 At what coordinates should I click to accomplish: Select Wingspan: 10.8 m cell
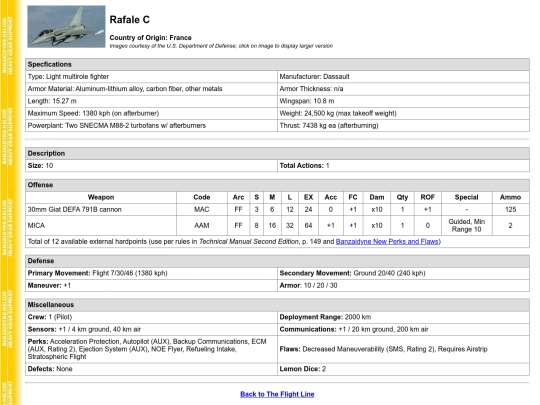click(403, 101)
